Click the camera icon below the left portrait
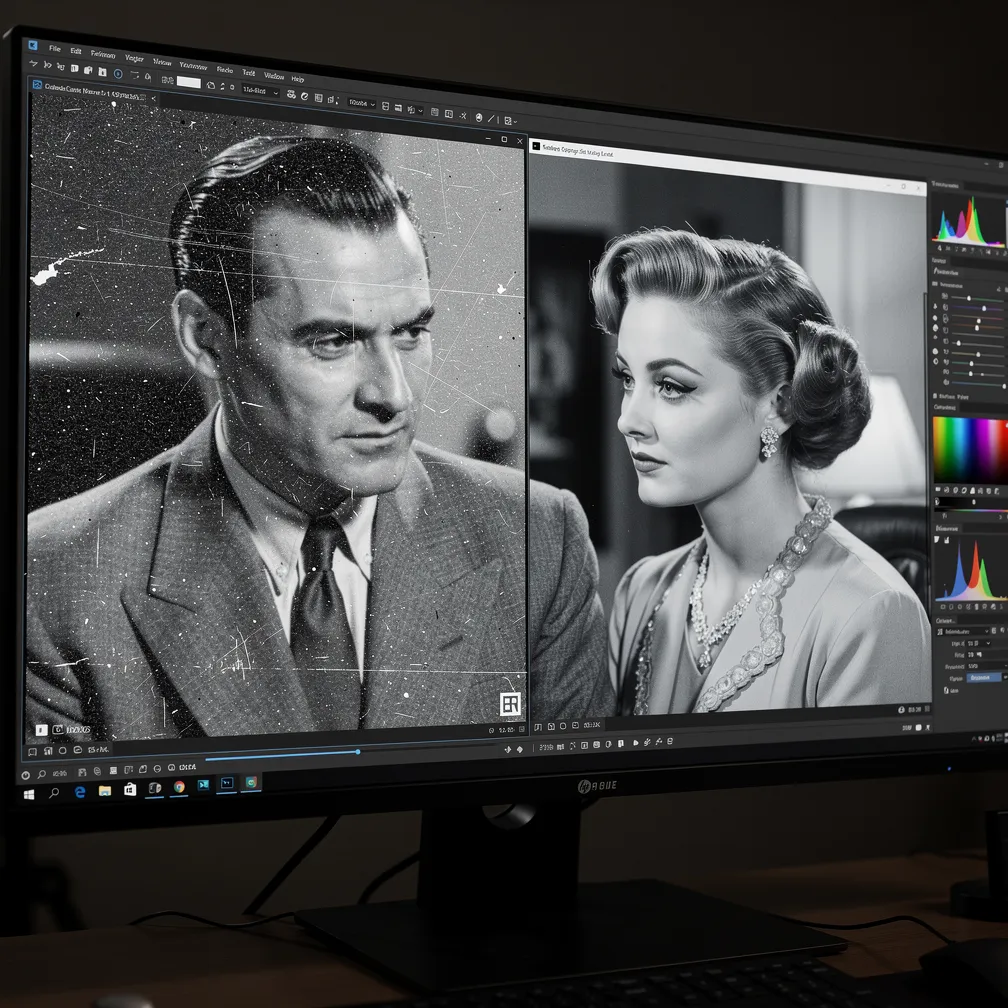Screen dimensions: 1008x1008 coord(58,729)
